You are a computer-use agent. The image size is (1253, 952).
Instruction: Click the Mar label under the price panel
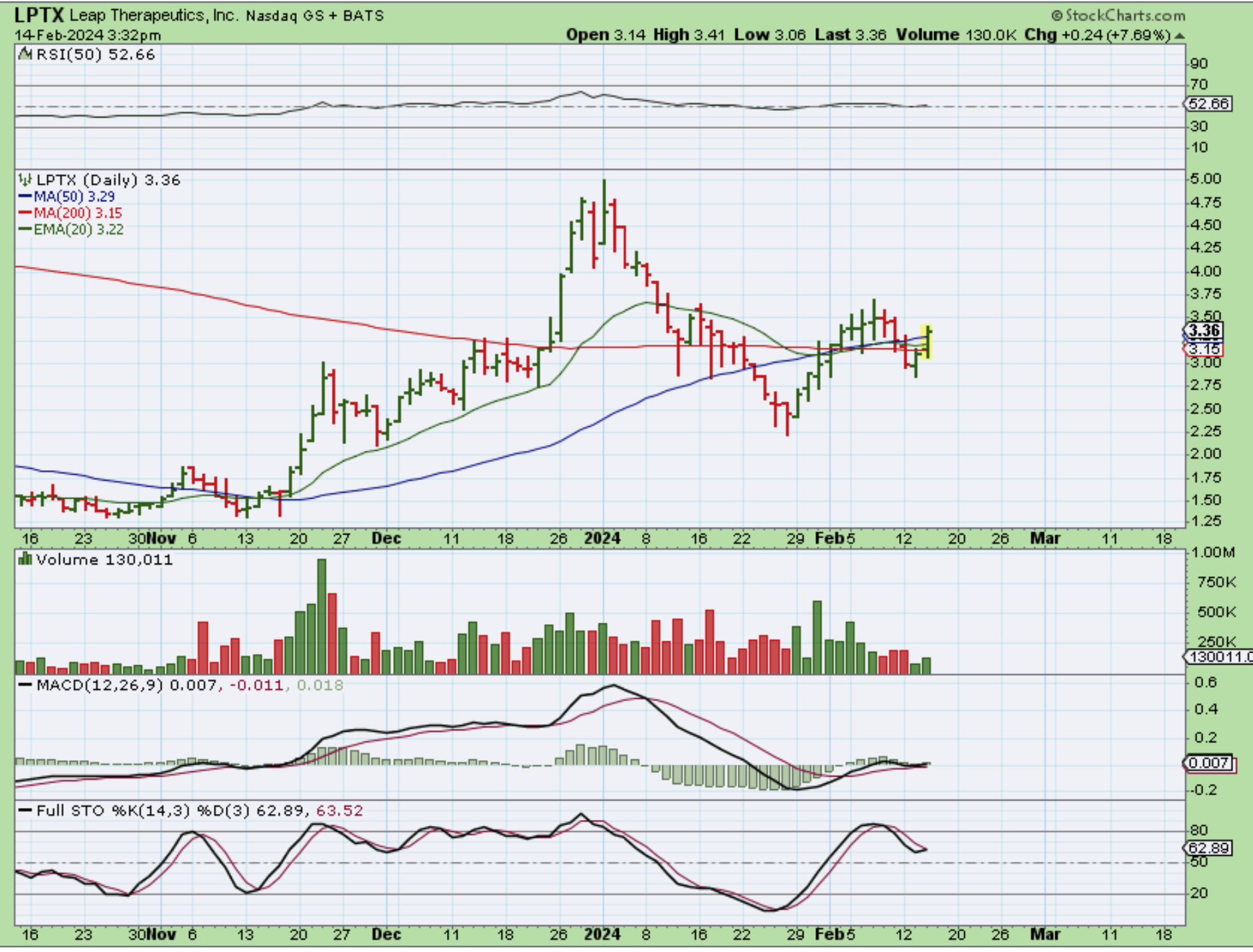[1045, 538]
